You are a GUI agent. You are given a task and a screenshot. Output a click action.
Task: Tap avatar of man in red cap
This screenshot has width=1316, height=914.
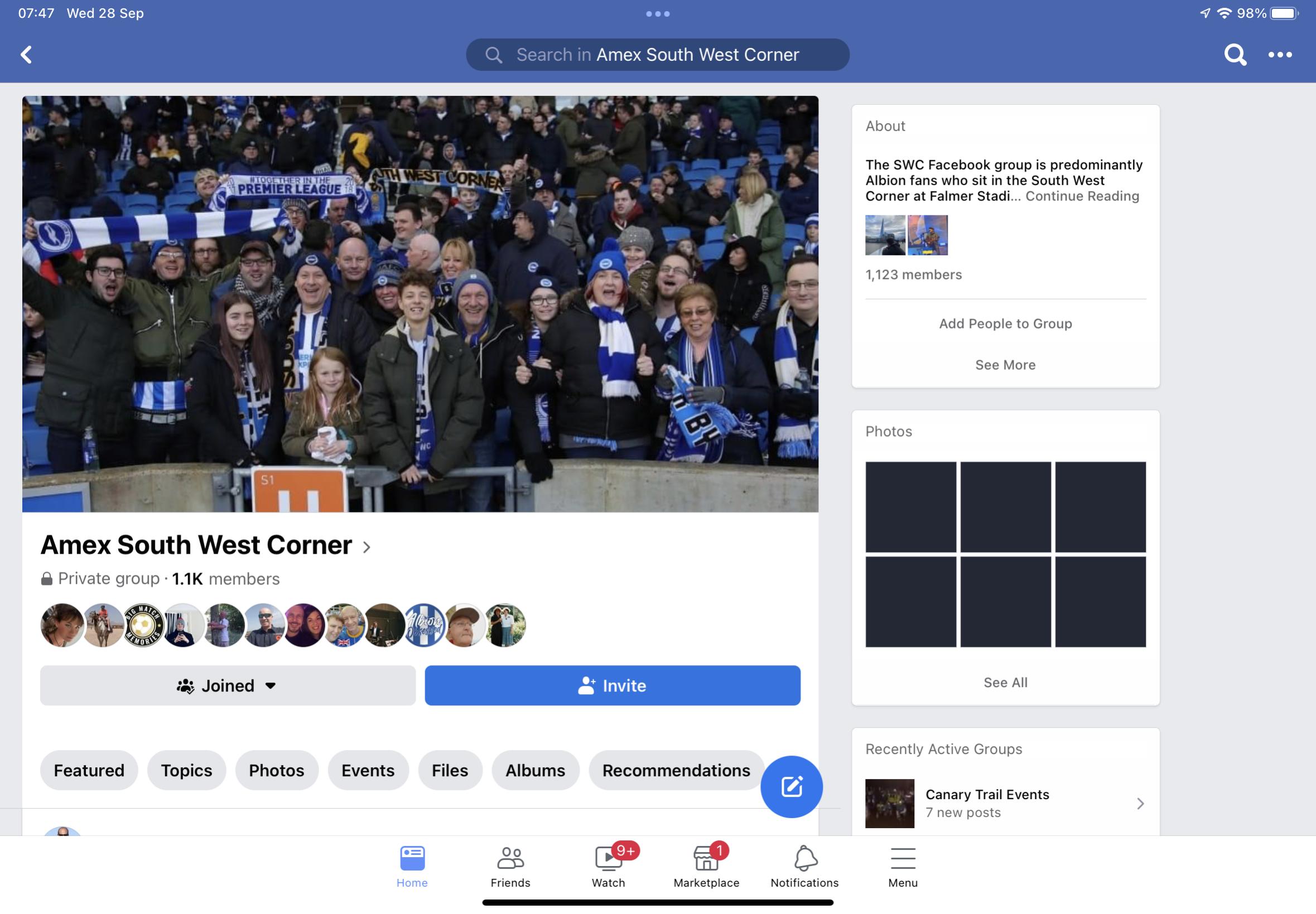(x=465, y=625)
